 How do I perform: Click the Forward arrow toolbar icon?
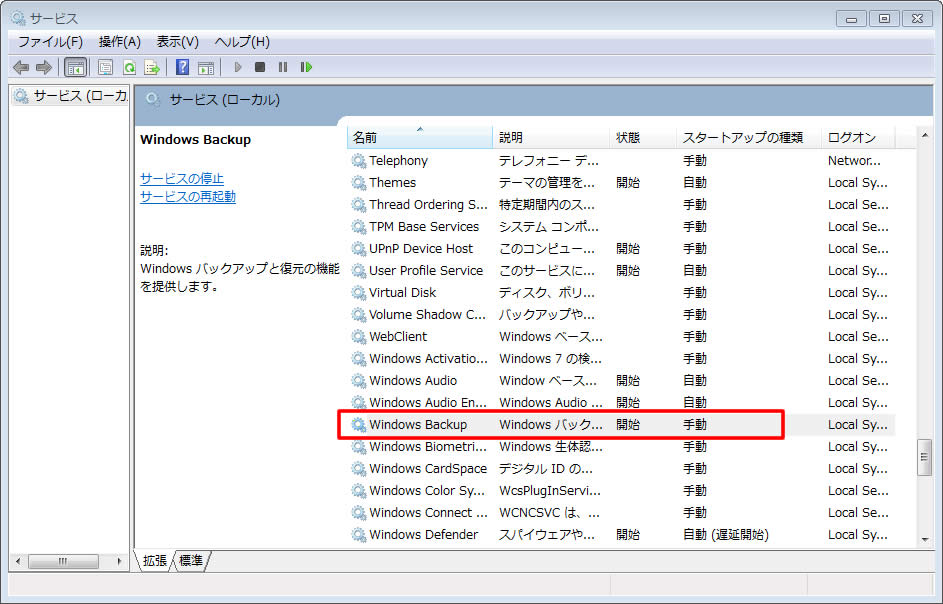point(44,67)
